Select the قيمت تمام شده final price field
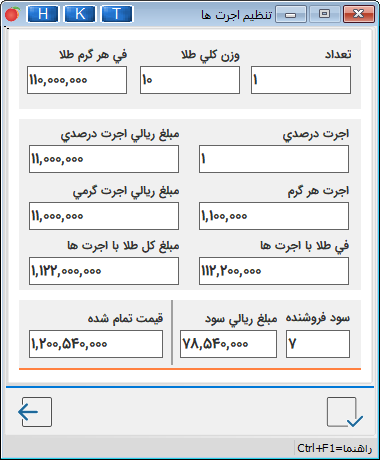The width and height of the screenshot is (380, 460). 96,344
